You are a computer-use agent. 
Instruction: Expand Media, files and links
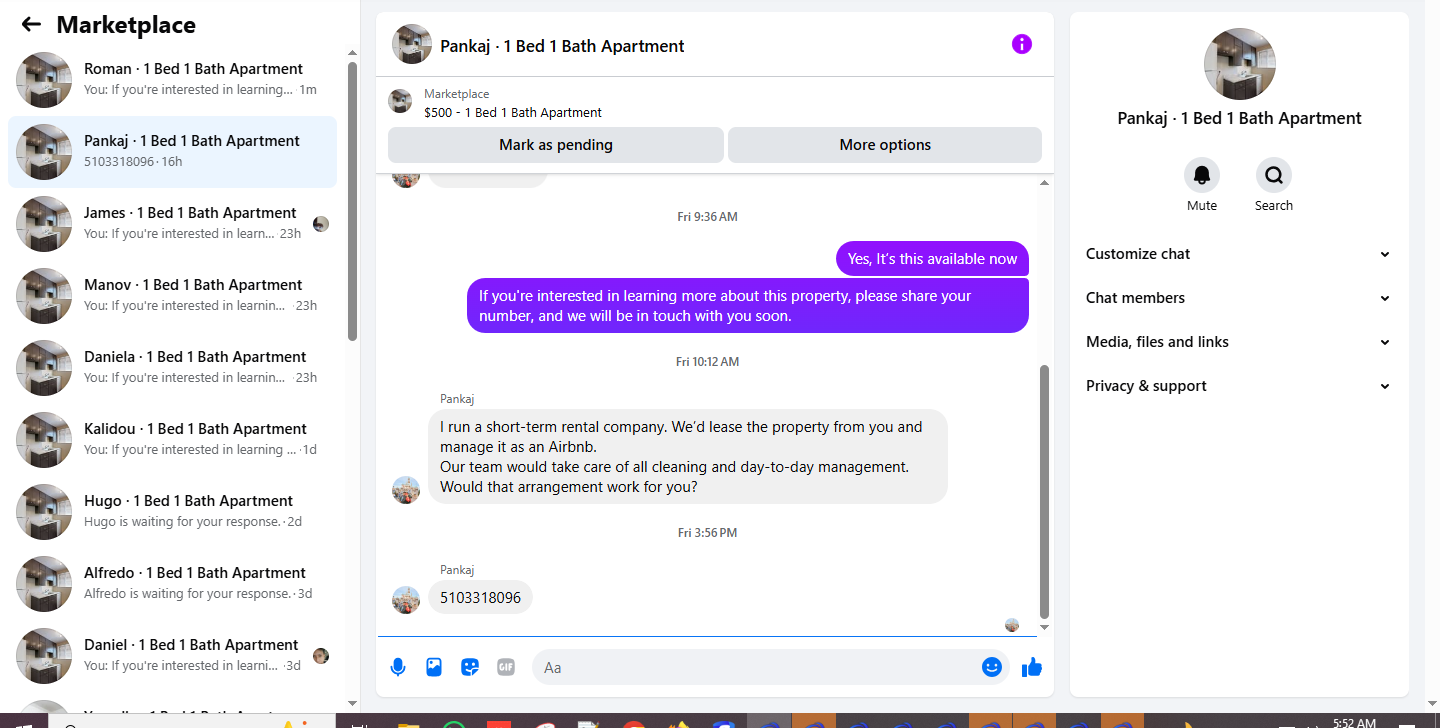(1238, 342)
